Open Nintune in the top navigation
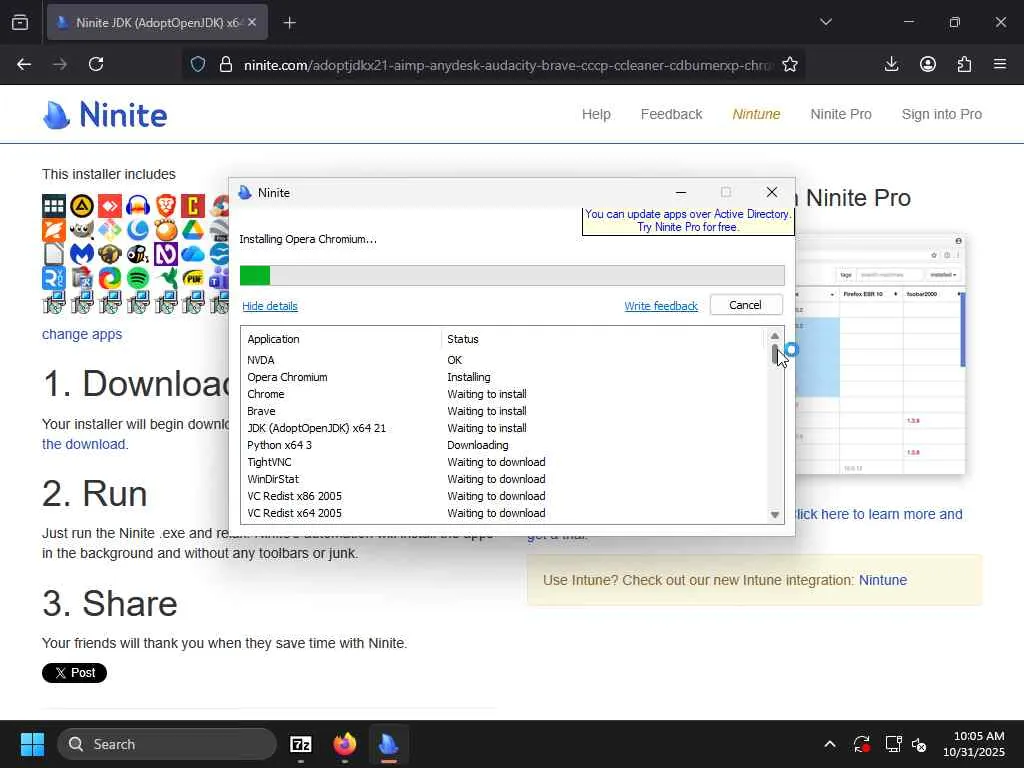The height and width of the screenshot is (768, 1024). coord(756,114)
